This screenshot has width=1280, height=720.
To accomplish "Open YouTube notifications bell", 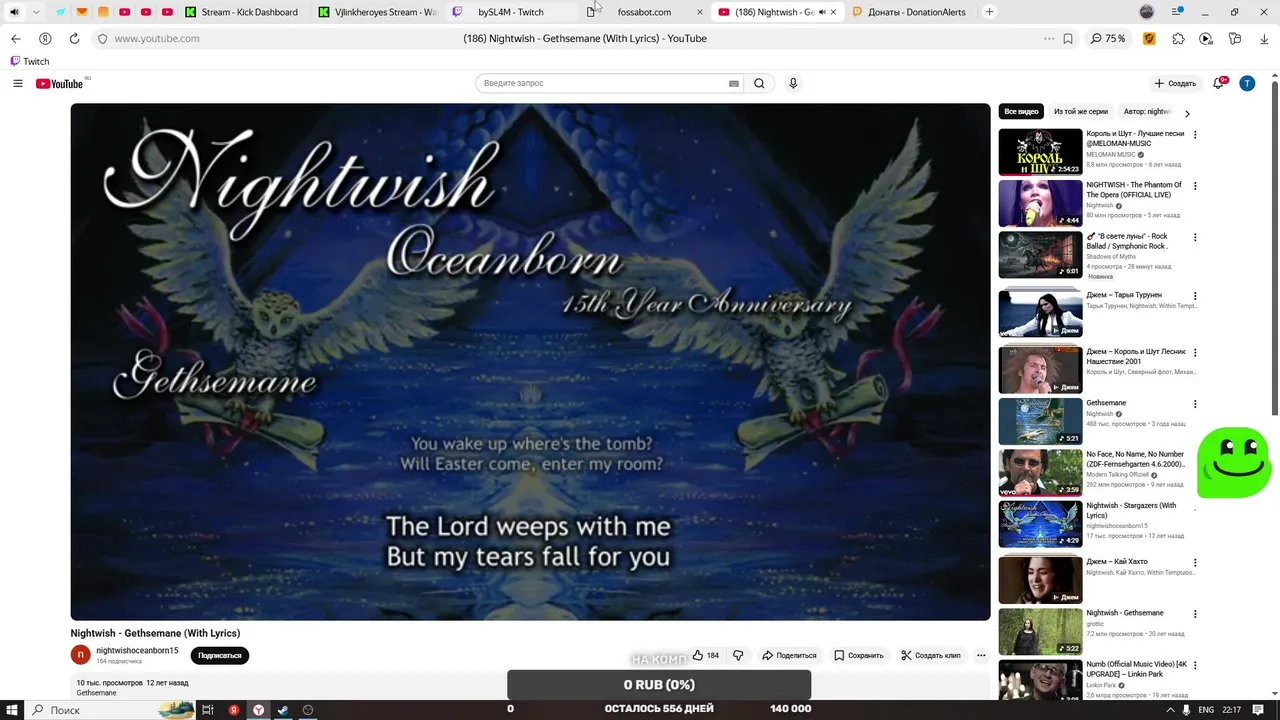I will (1219, 83).
